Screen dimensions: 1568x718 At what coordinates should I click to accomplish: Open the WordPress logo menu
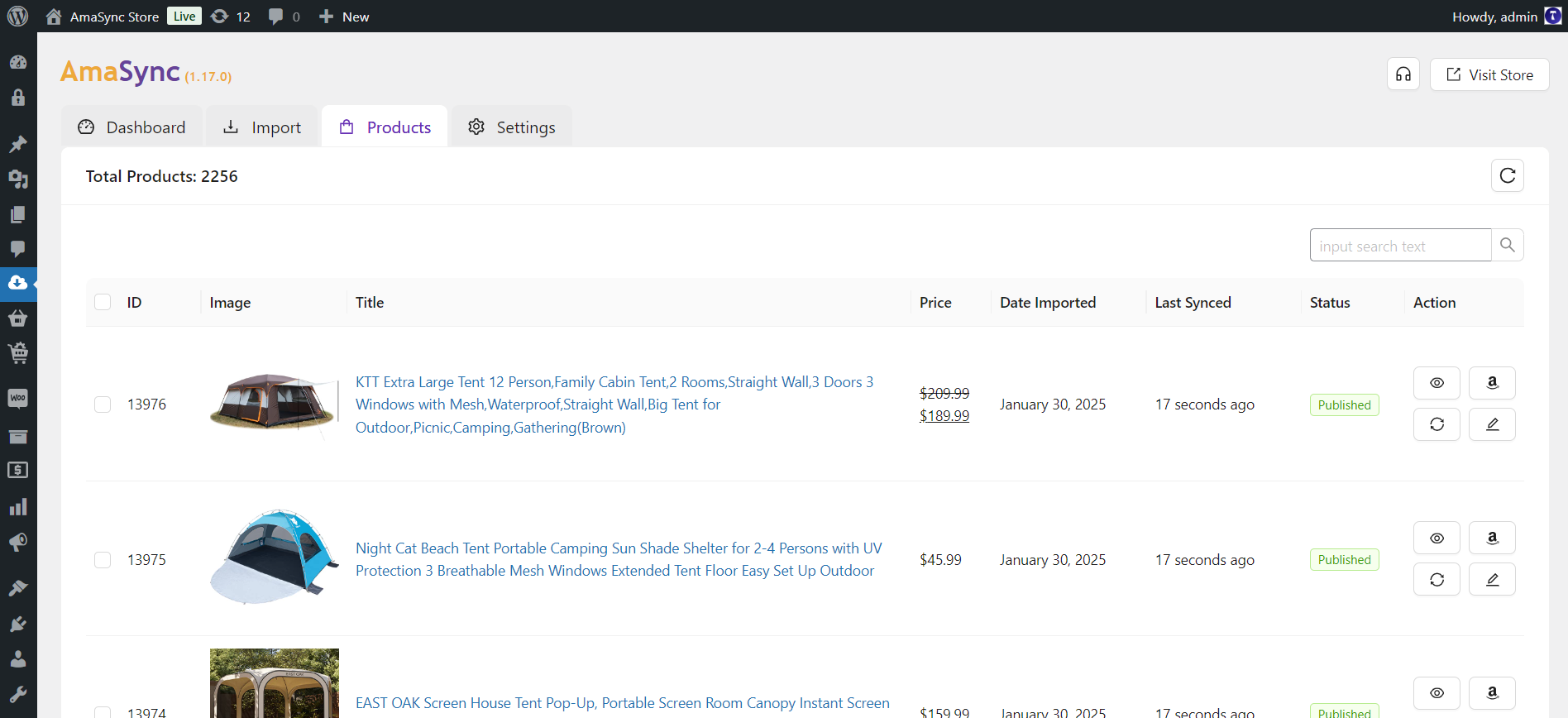(17, 17)
